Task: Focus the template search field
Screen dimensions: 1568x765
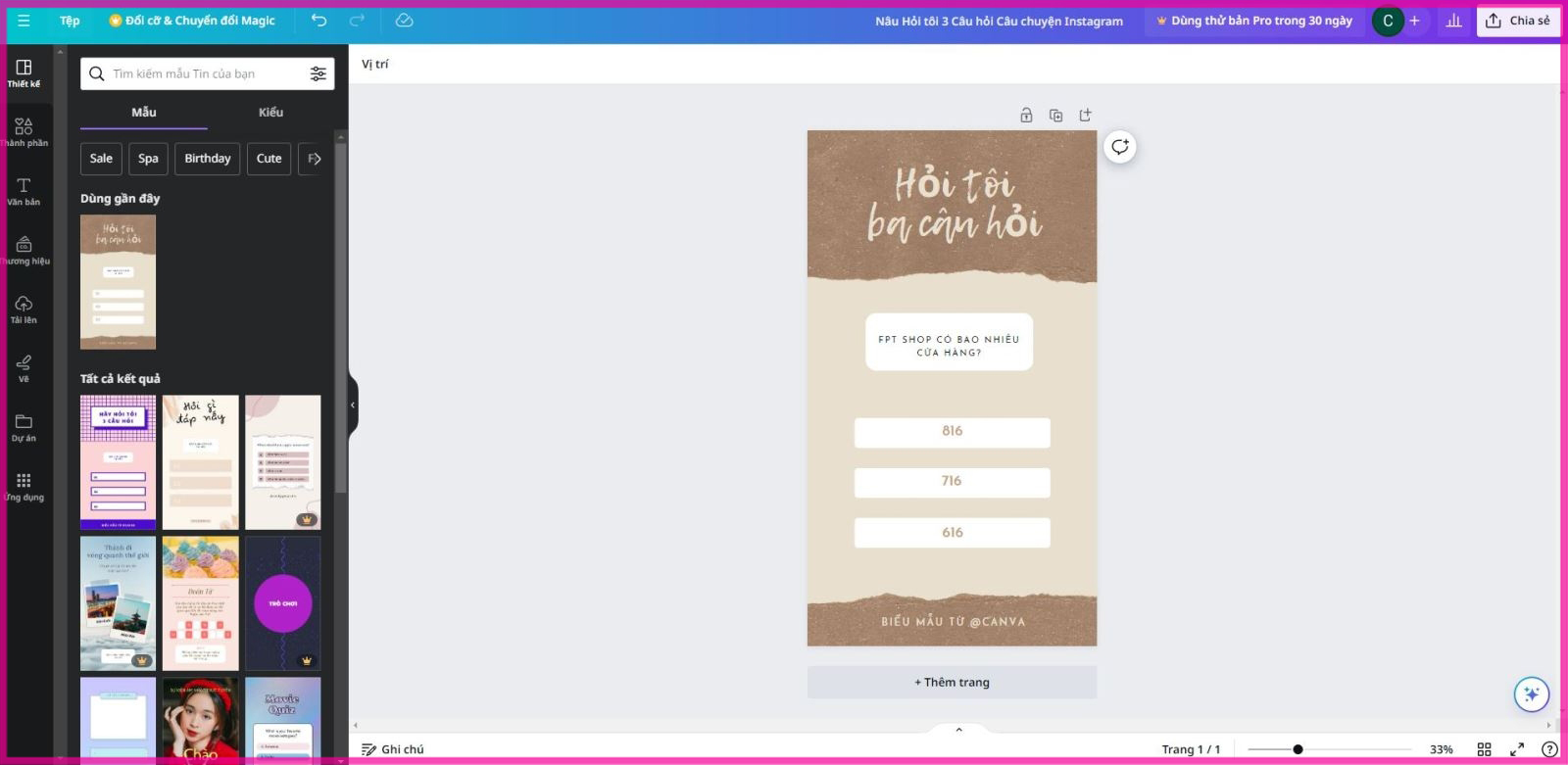Action: pyautogui.click(x=196, y=73)
